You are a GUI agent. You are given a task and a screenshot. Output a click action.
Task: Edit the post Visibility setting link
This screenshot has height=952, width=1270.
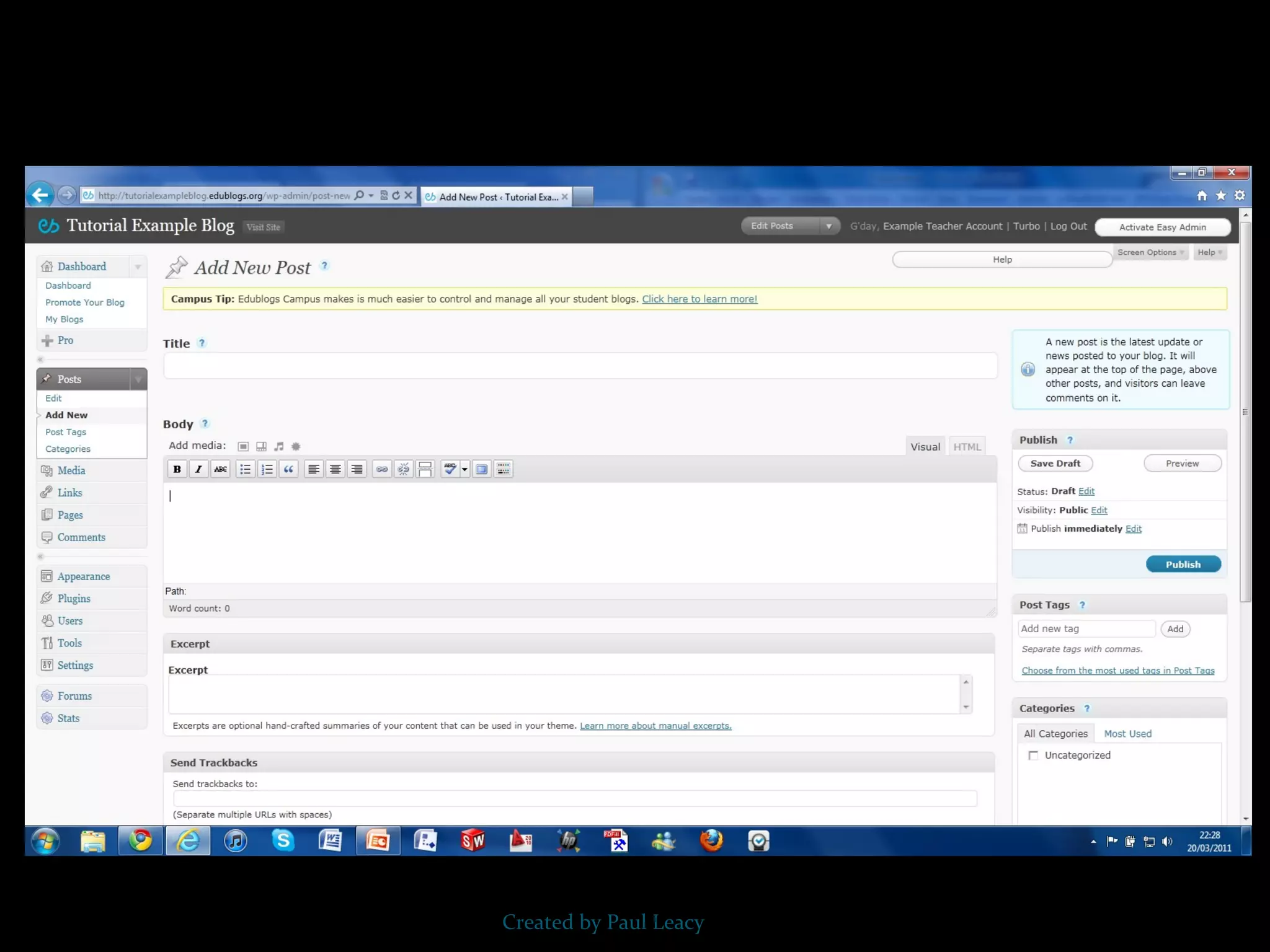(x=1099, y=510)
